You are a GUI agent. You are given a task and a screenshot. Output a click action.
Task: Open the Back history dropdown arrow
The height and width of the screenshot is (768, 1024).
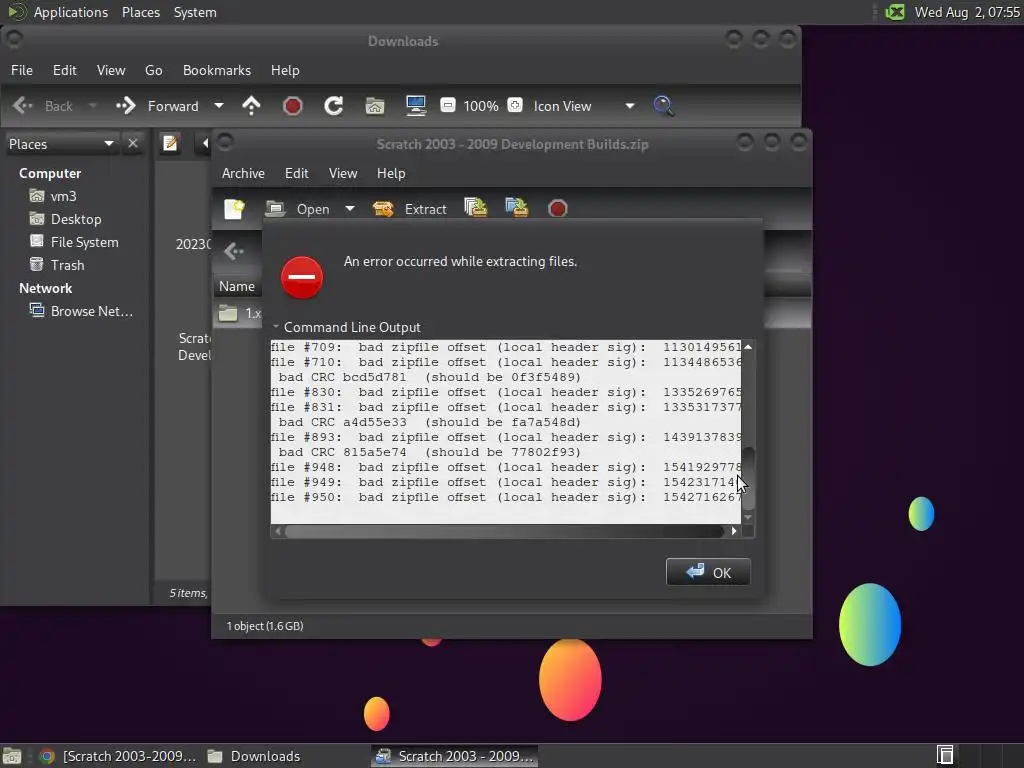(93, 106)
